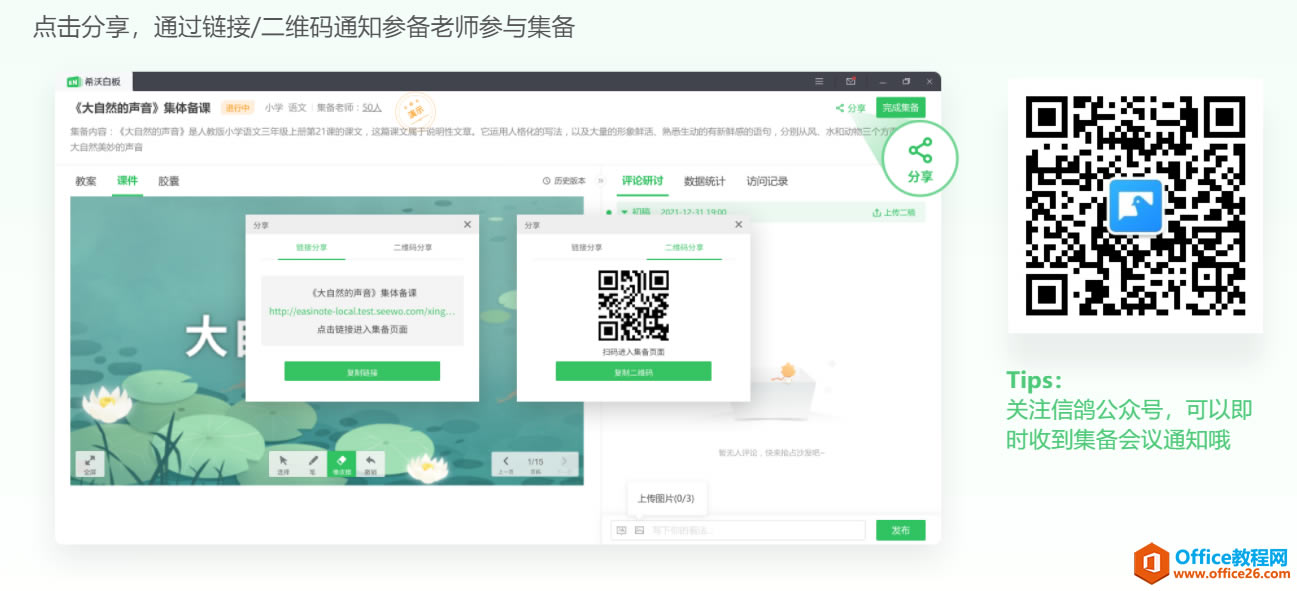This screenshot has width=1297, height=591.
Task: Expand the 初稿 draft entry
Action: 625,212
